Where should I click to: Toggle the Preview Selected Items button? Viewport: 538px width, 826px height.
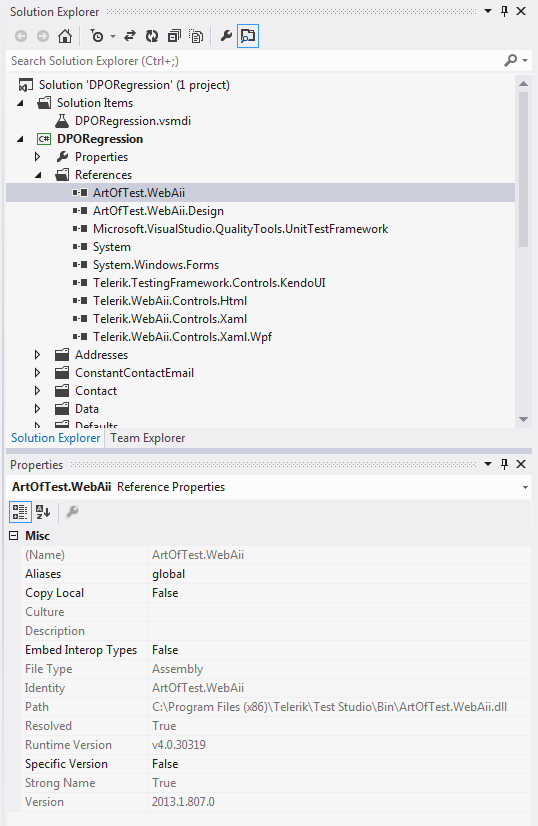248,36
